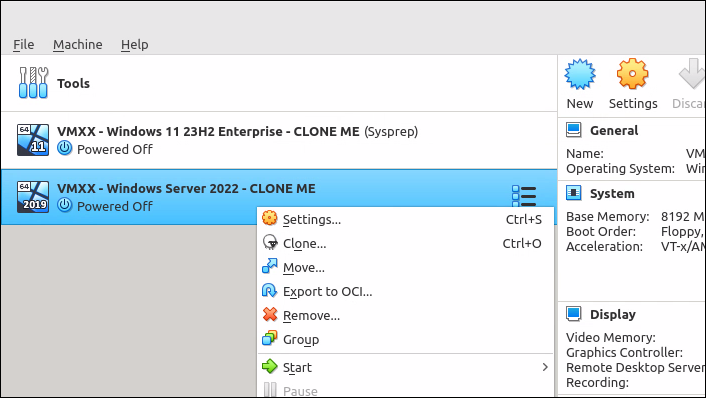The height and width of the screenshot is (398, 706).
Task: Click the Operating System label
Action: pos(620,169)
